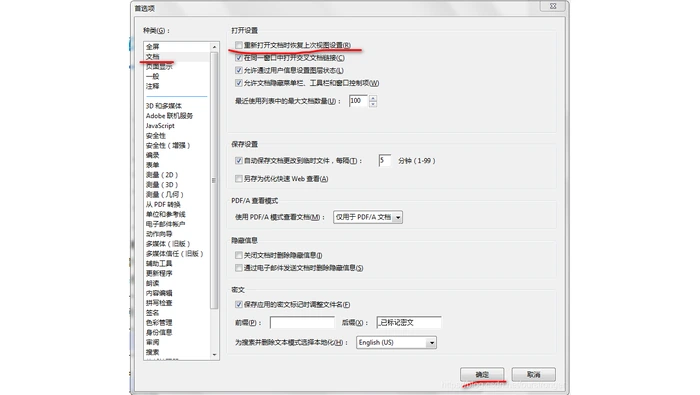Select '朗读' category

tap(153, 283)
